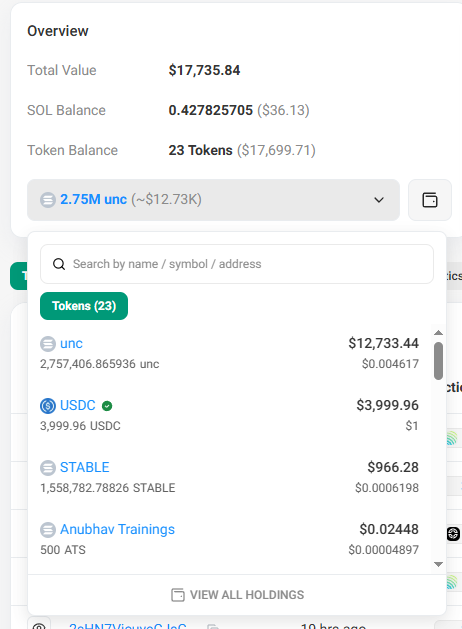462x629 pixels.
Task: Click the $0.02448 Anubhav Trainings value
Action: click(389, 529)
